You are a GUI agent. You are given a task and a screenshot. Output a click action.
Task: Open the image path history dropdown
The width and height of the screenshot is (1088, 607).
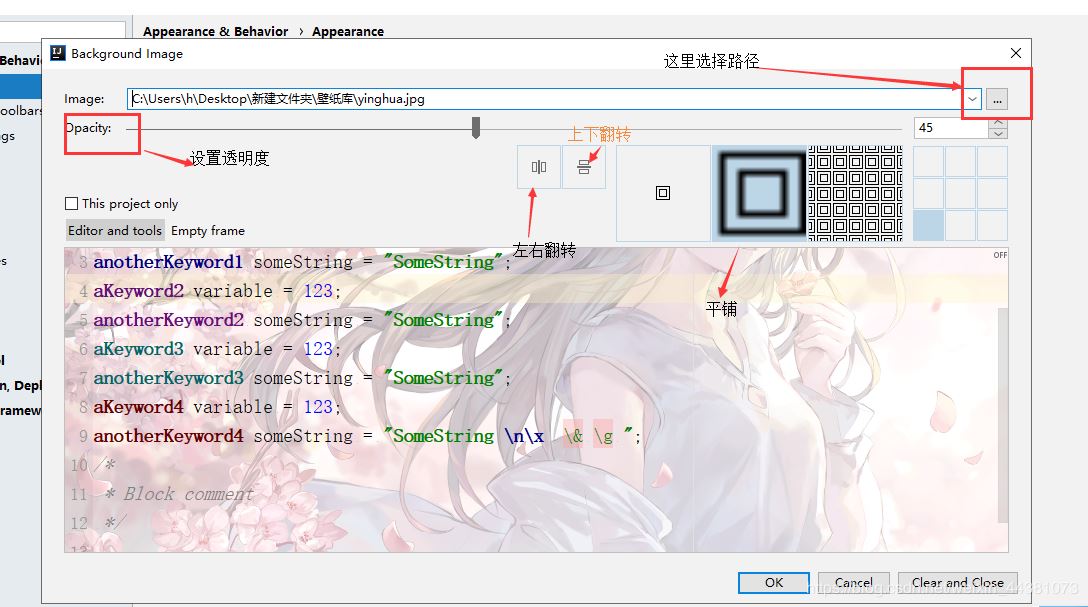point(970,98)
